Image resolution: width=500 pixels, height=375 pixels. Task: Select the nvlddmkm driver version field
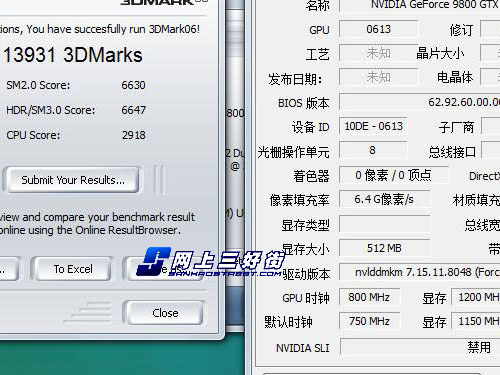click(420, 272)
